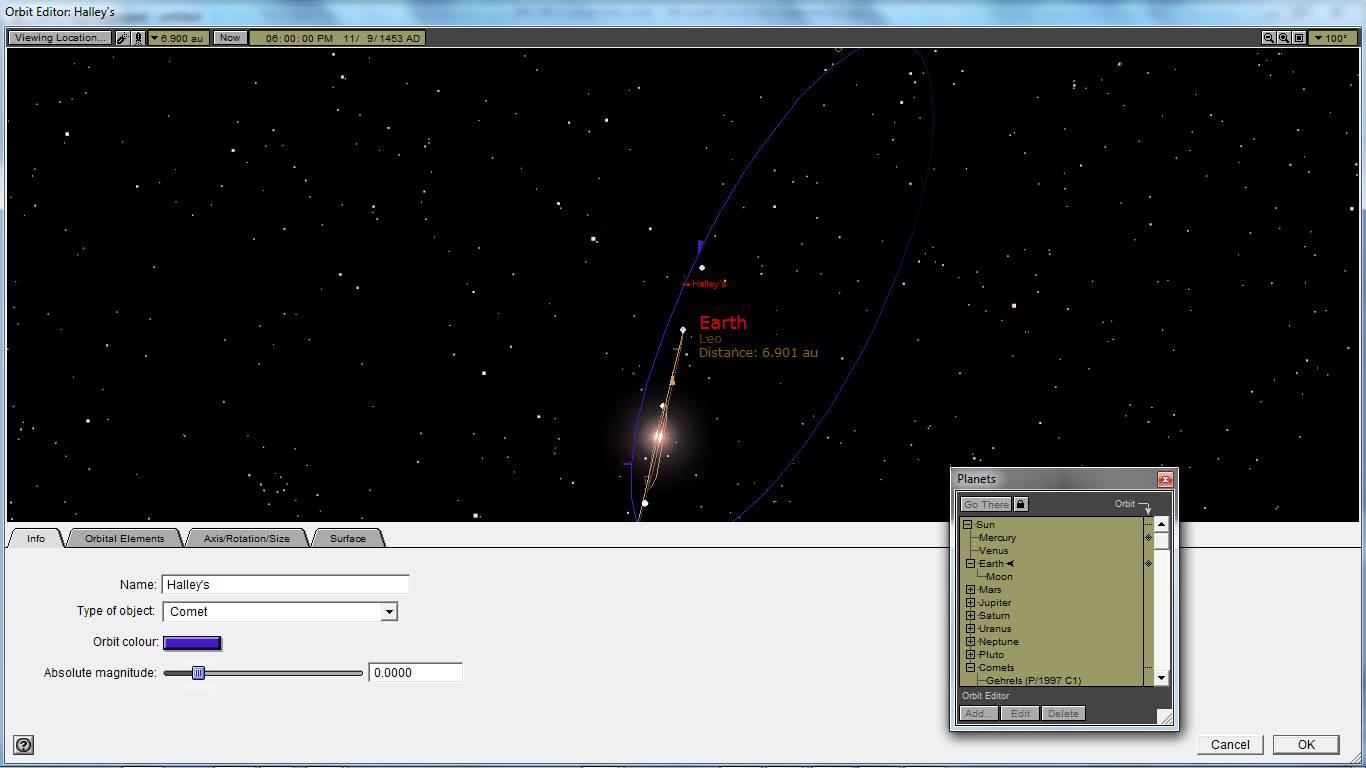Screen dimensions: 1366x768
Task: Open the help question mark icon
Action: 24,745
